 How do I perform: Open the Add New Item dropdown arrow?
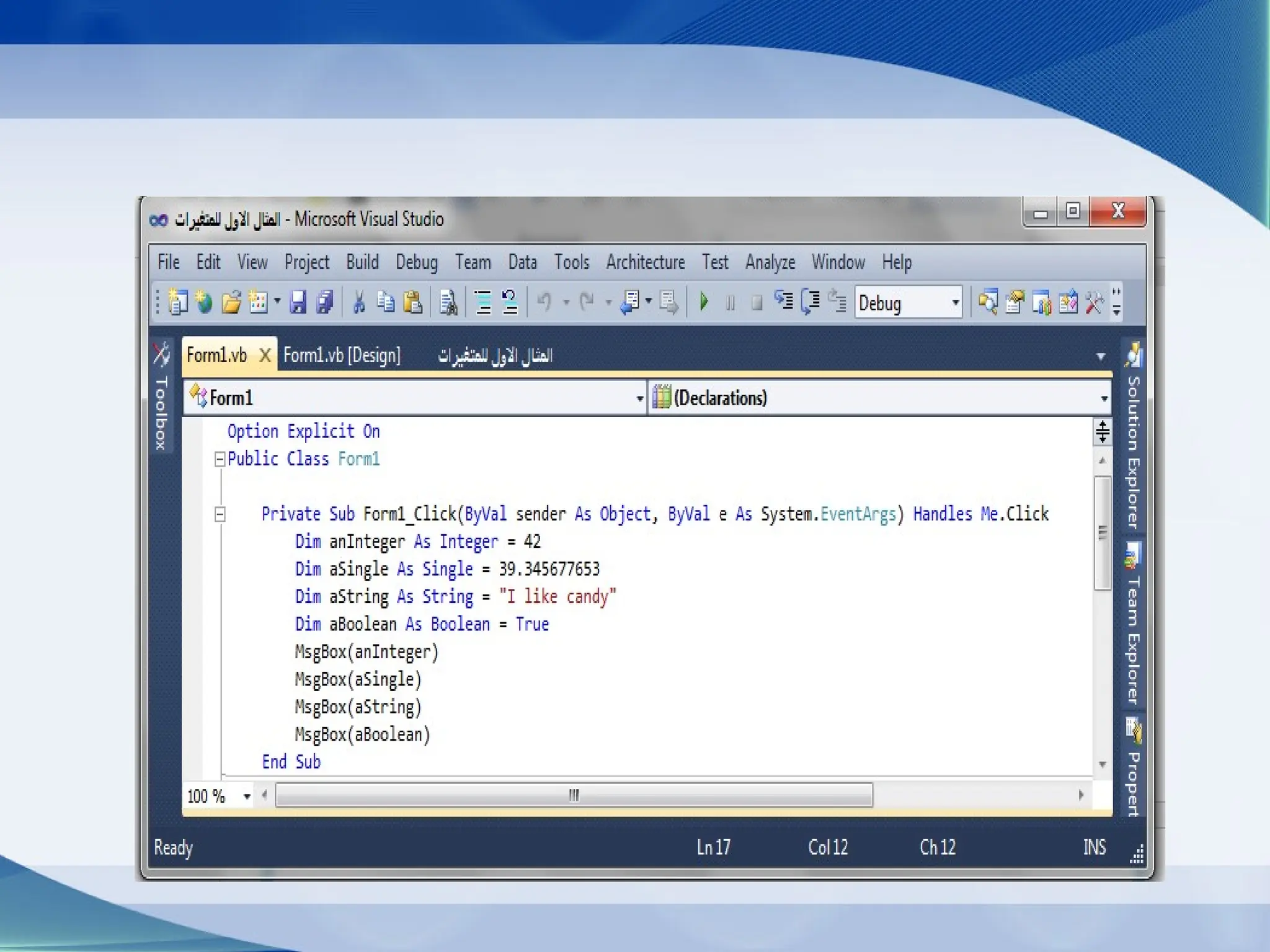point(277,302)
